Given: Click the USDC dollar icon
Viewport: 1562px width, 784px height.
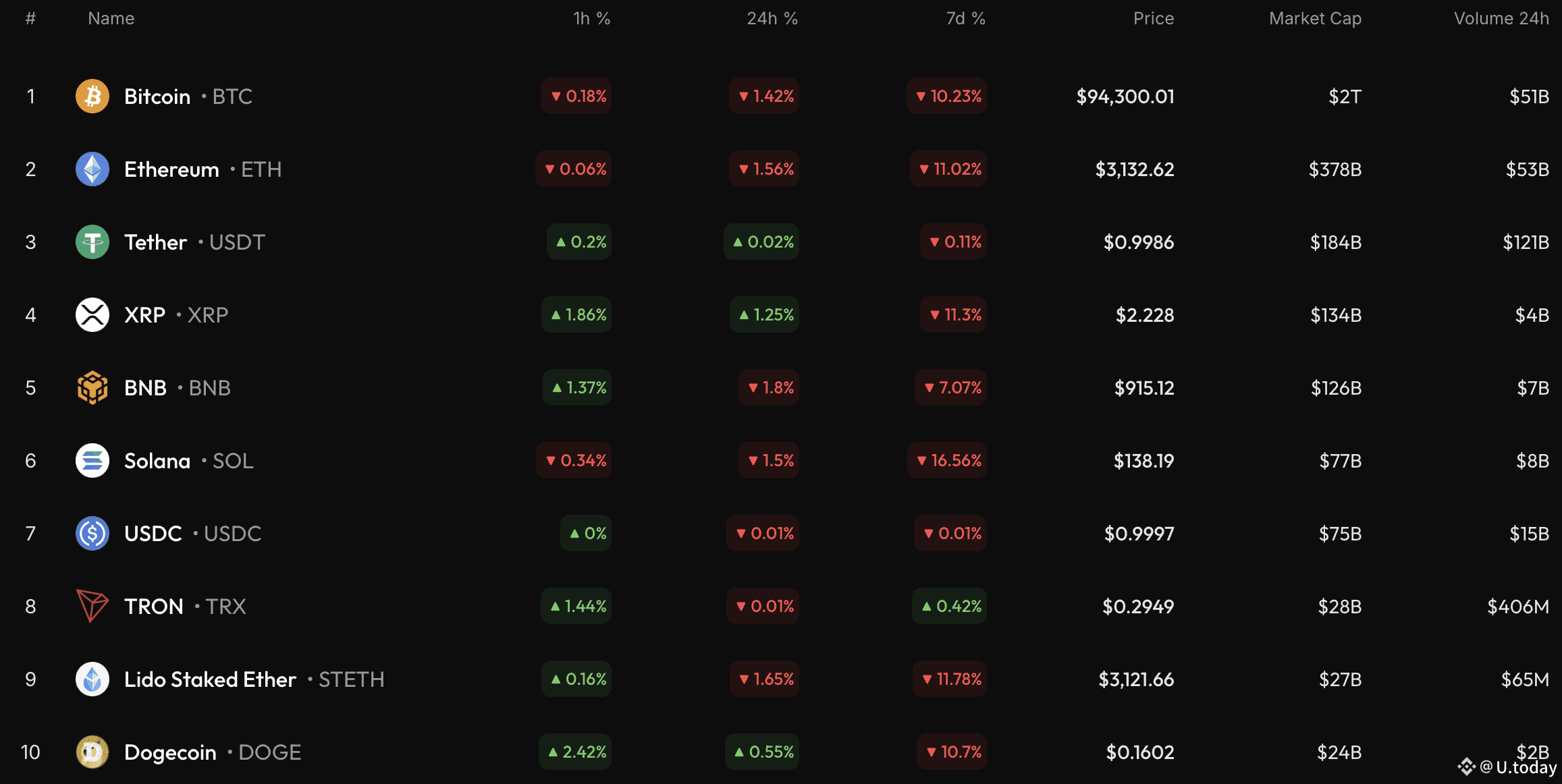Looking at the screenshot, I should [x=92, y=534].
